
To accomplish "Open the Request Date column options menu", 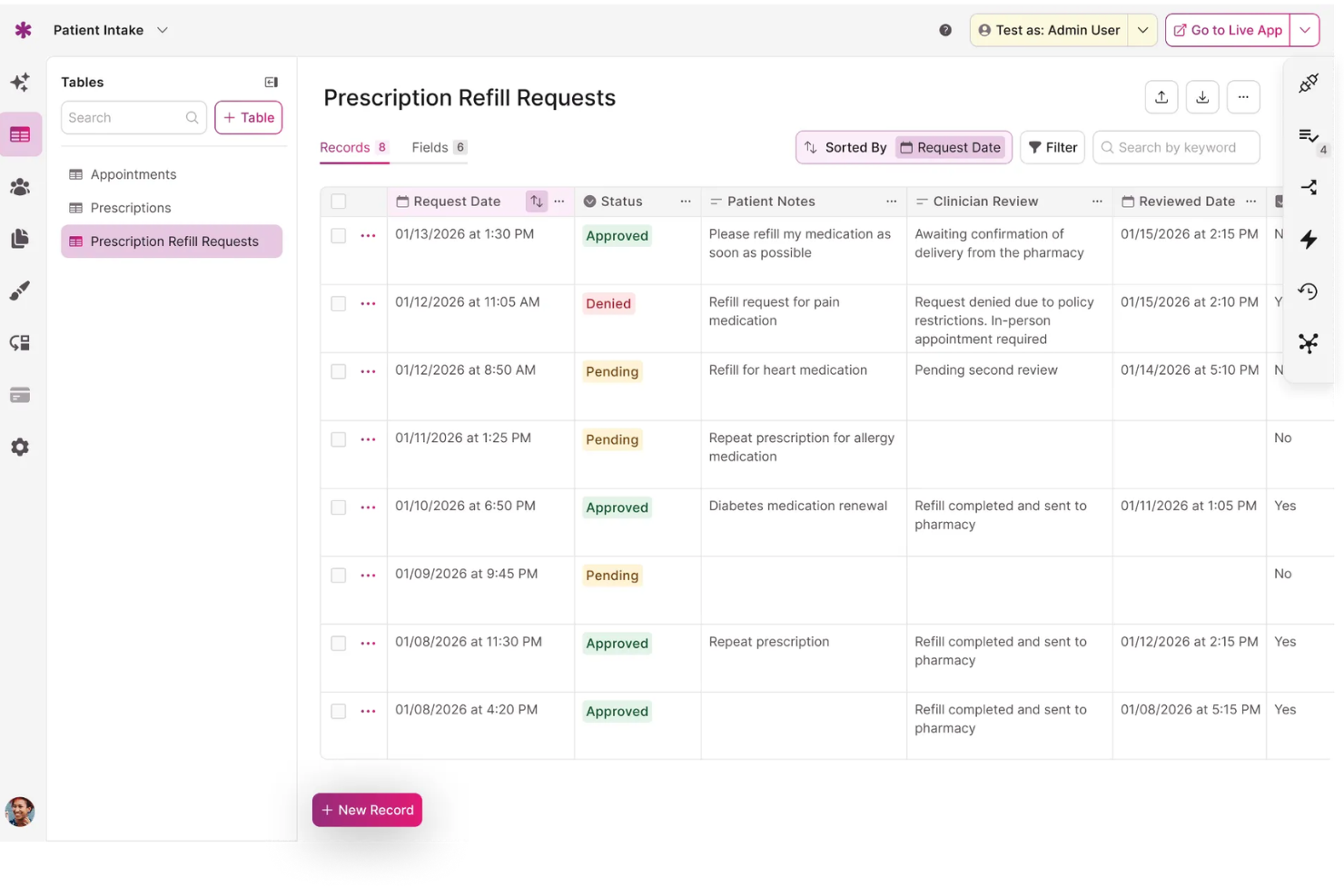I will (x=559, y=202).
